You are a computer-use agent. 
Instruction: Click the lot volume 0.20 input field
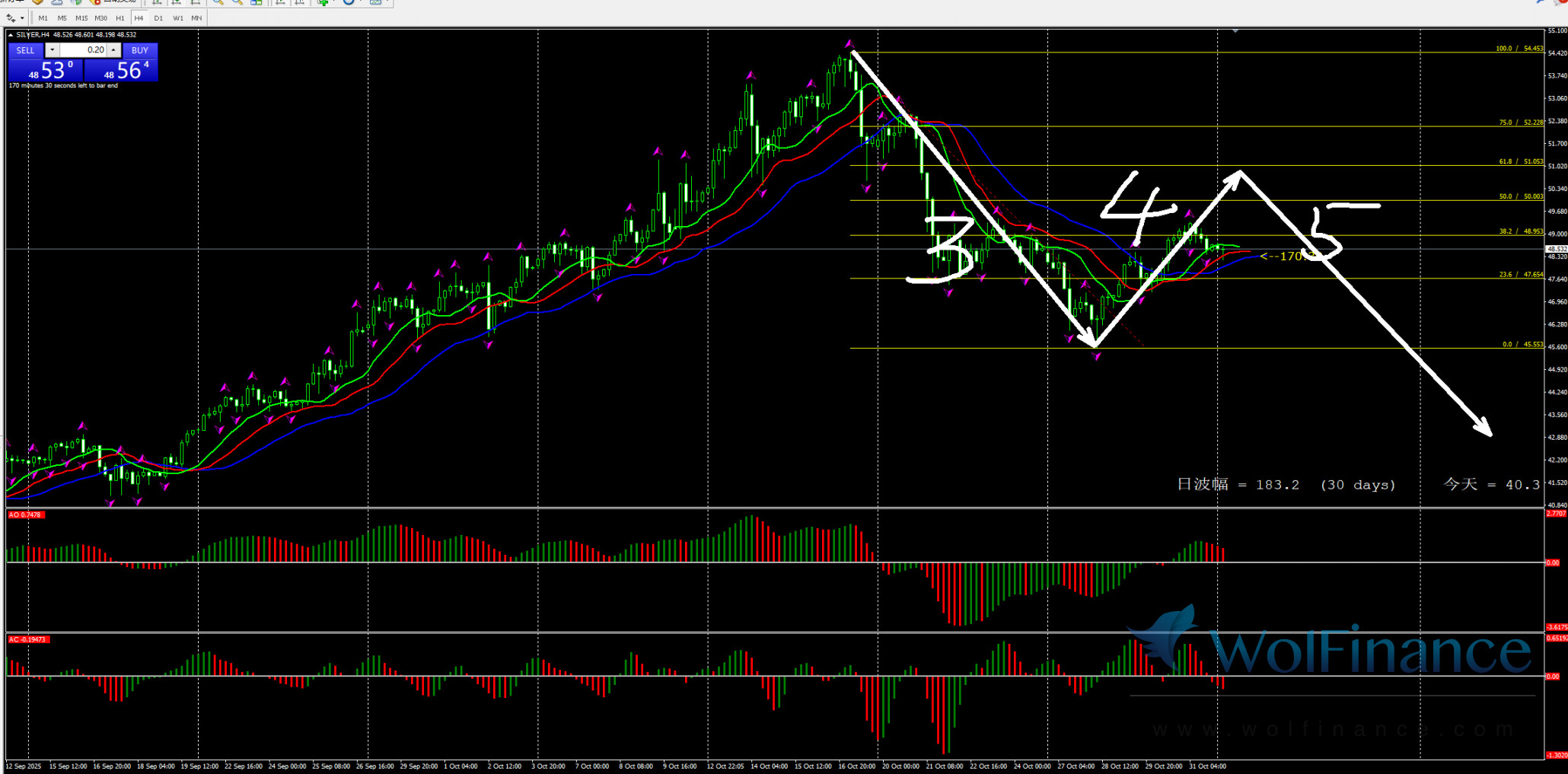pos(83,50)
